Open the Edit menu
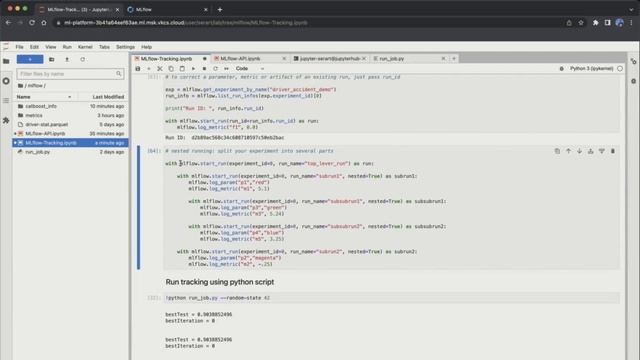Screen dimensions: 640x360 [x=34, y=47]
